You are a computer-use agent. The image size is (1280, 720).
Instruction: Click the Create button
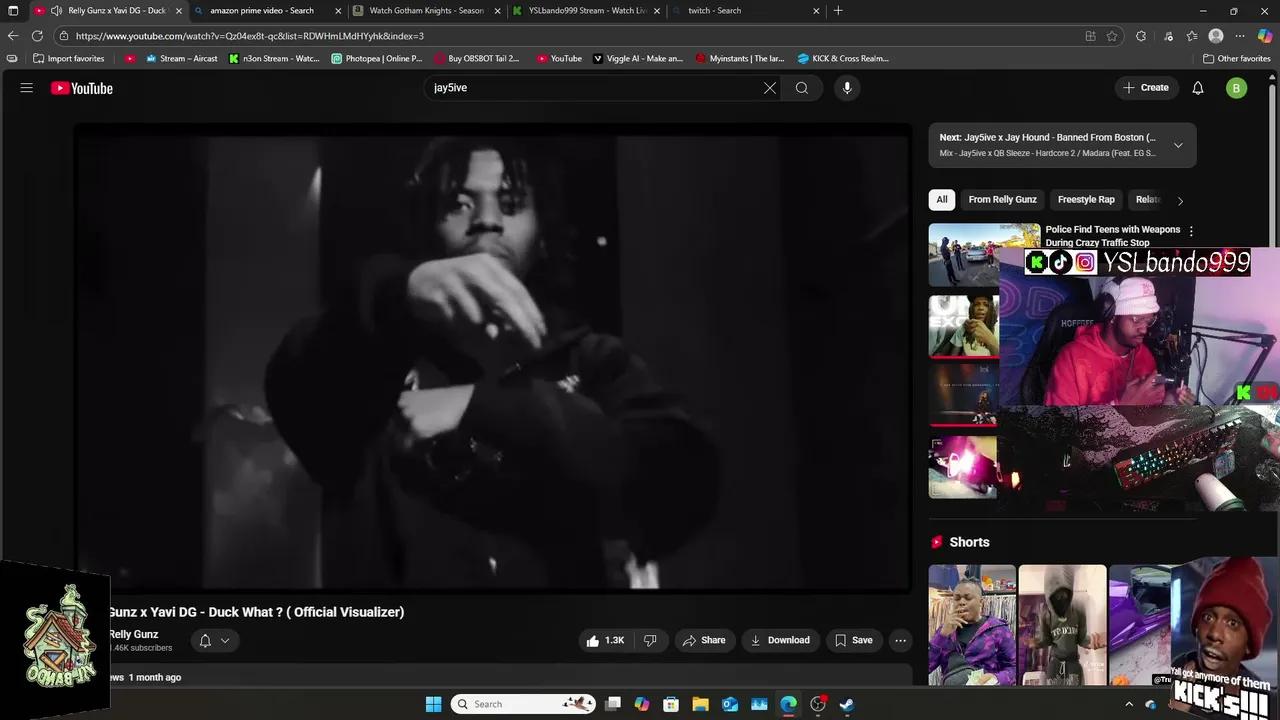coord(1146,88)
